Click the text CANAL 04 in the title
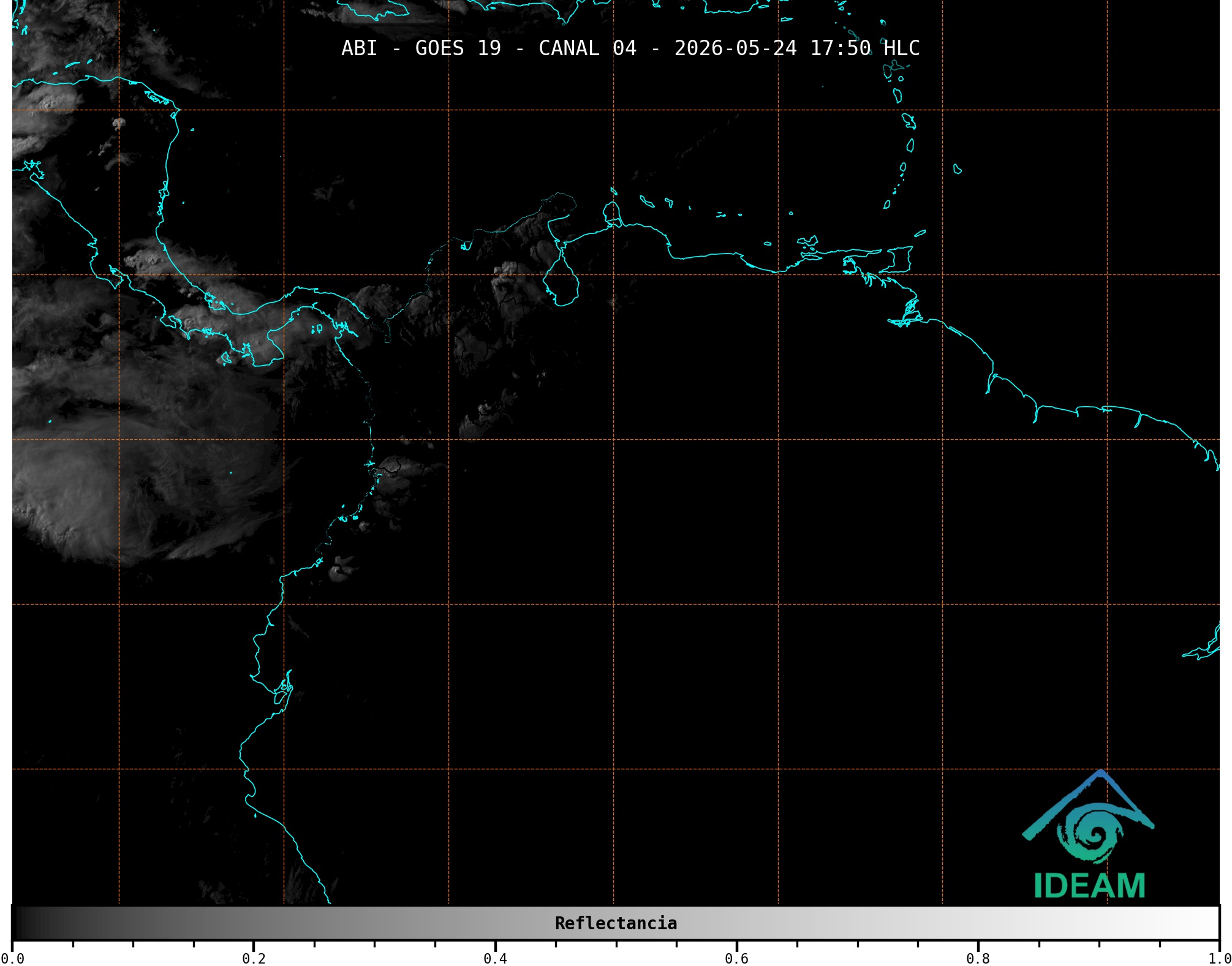The width and height of the screenshot is (1232, 966). [588, 48]
